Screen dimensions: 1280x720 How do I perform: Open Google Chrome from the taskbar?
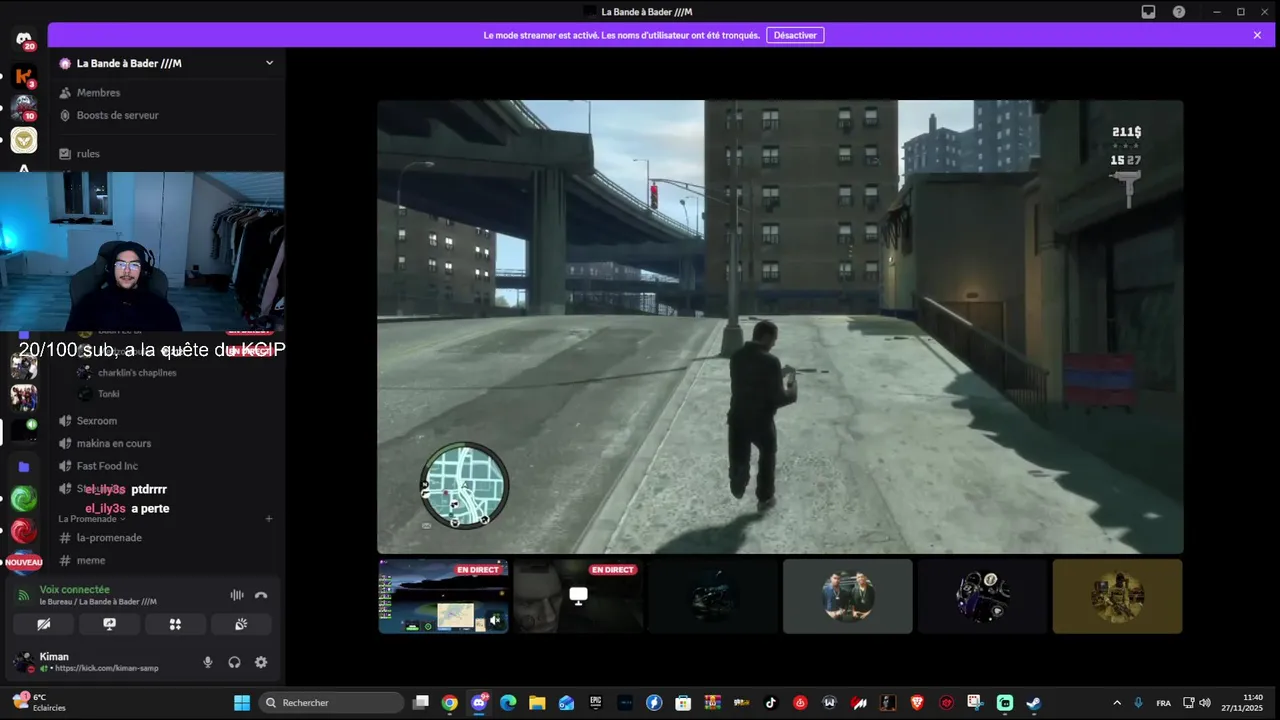450,703
